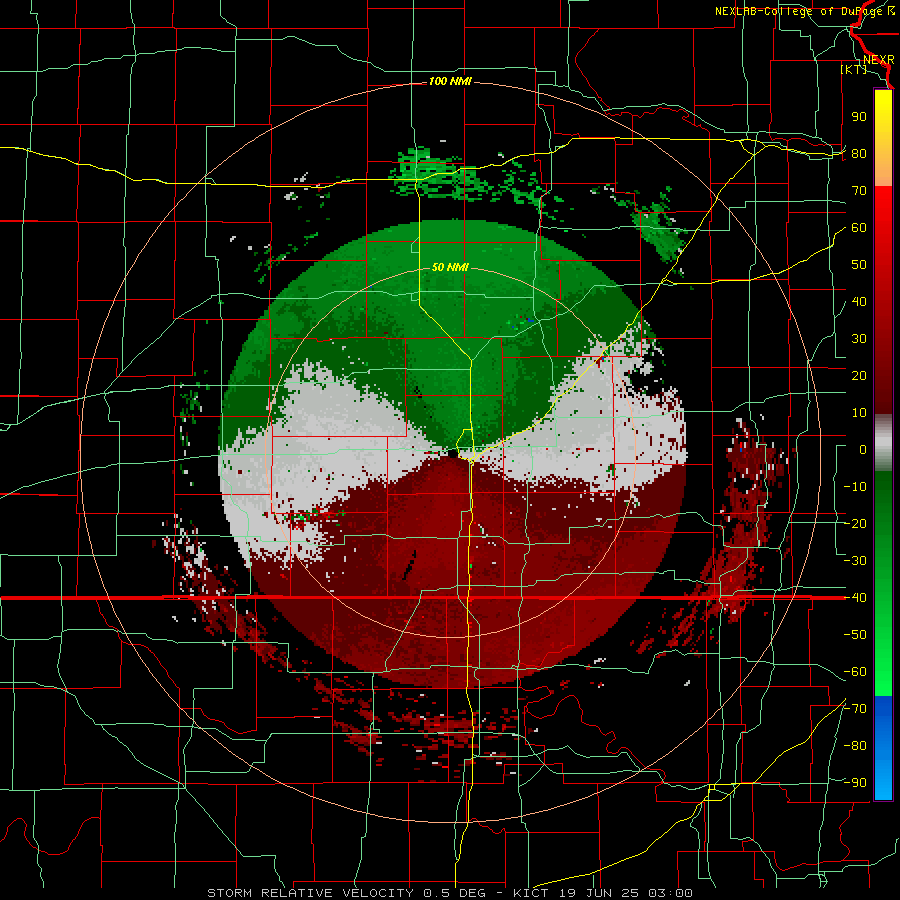The image size is (900, 900).
Task: Click the "100 NMI" range ring label
Action: pyautogui.click(x=450, y=82)
